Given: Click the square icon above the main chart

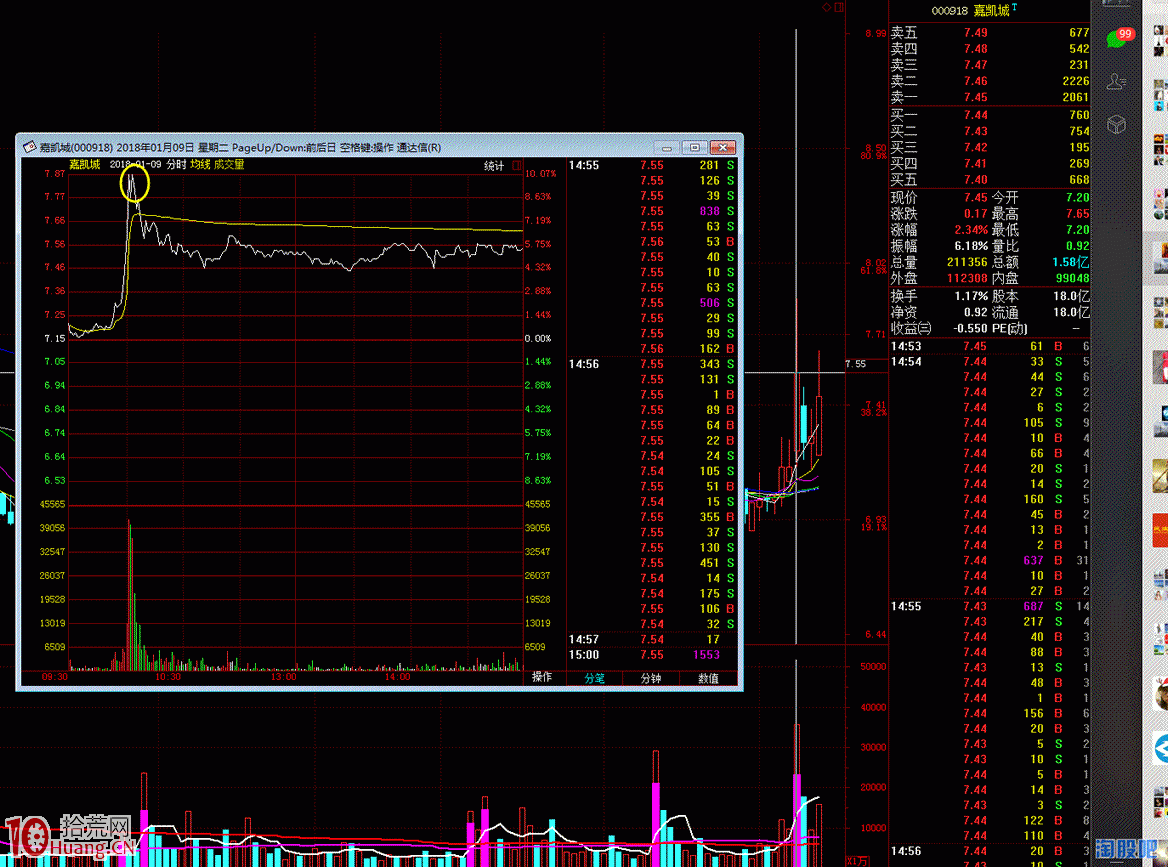Looking at the screenshot, I should [x=839, y=7].
